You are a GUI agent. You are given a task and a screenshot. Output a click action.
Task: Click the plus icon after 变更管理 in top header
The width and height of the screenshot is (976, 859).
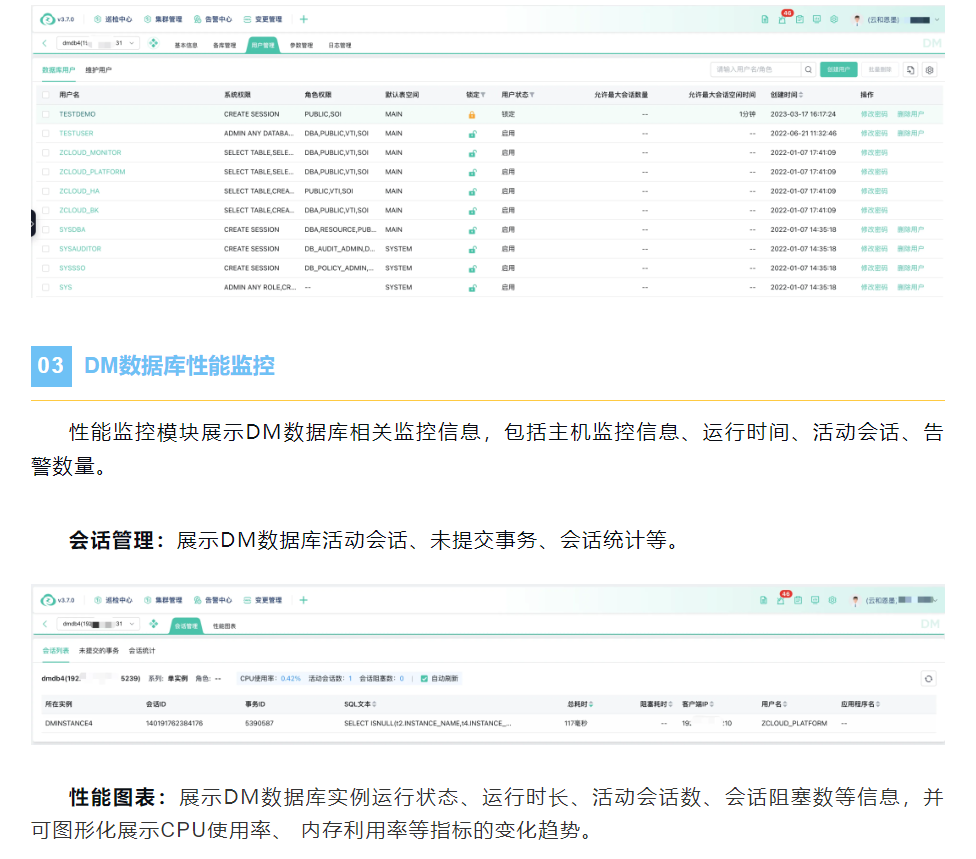304,19
